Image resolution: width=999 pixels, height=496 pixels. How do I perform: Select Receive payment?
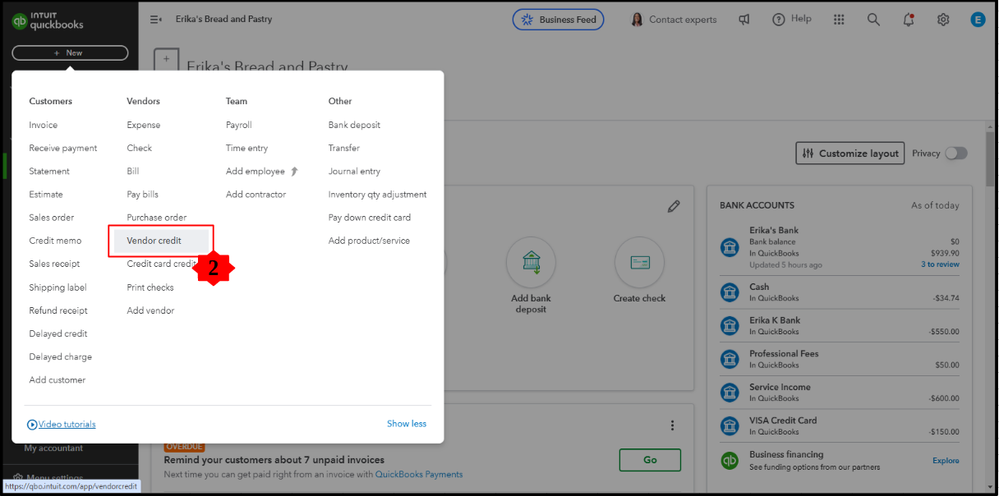[x=63, y=148]
